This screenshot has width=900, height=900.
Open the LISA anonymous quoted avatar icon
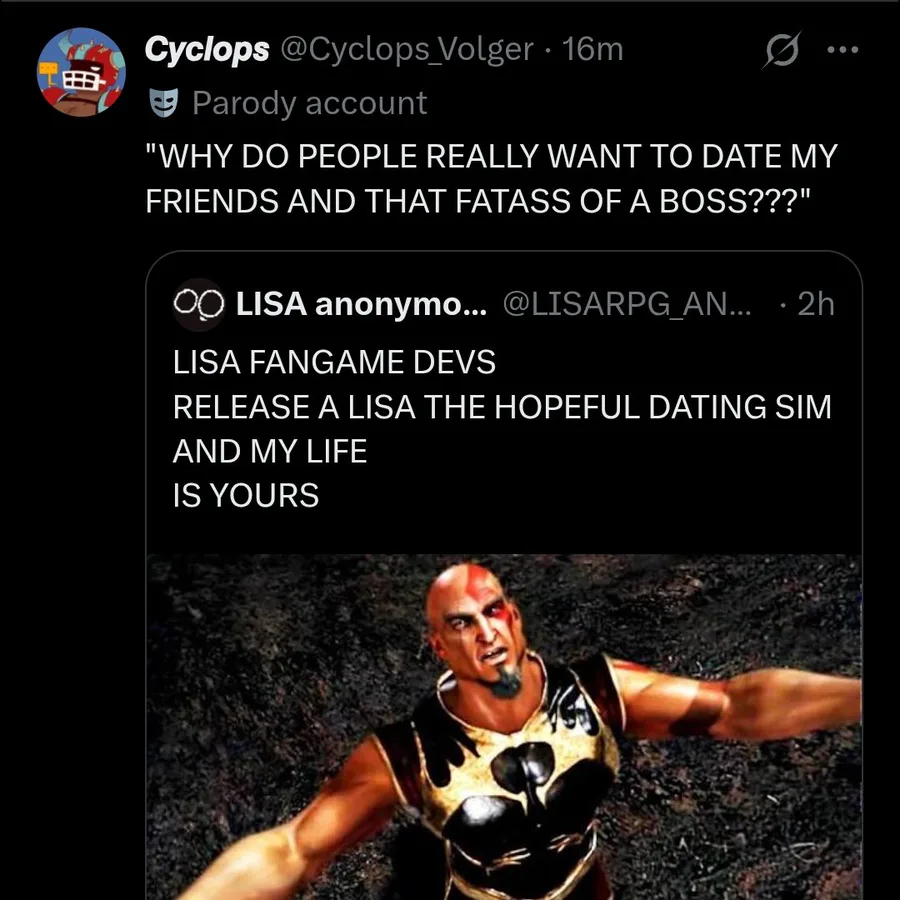(x=199, y=304)
